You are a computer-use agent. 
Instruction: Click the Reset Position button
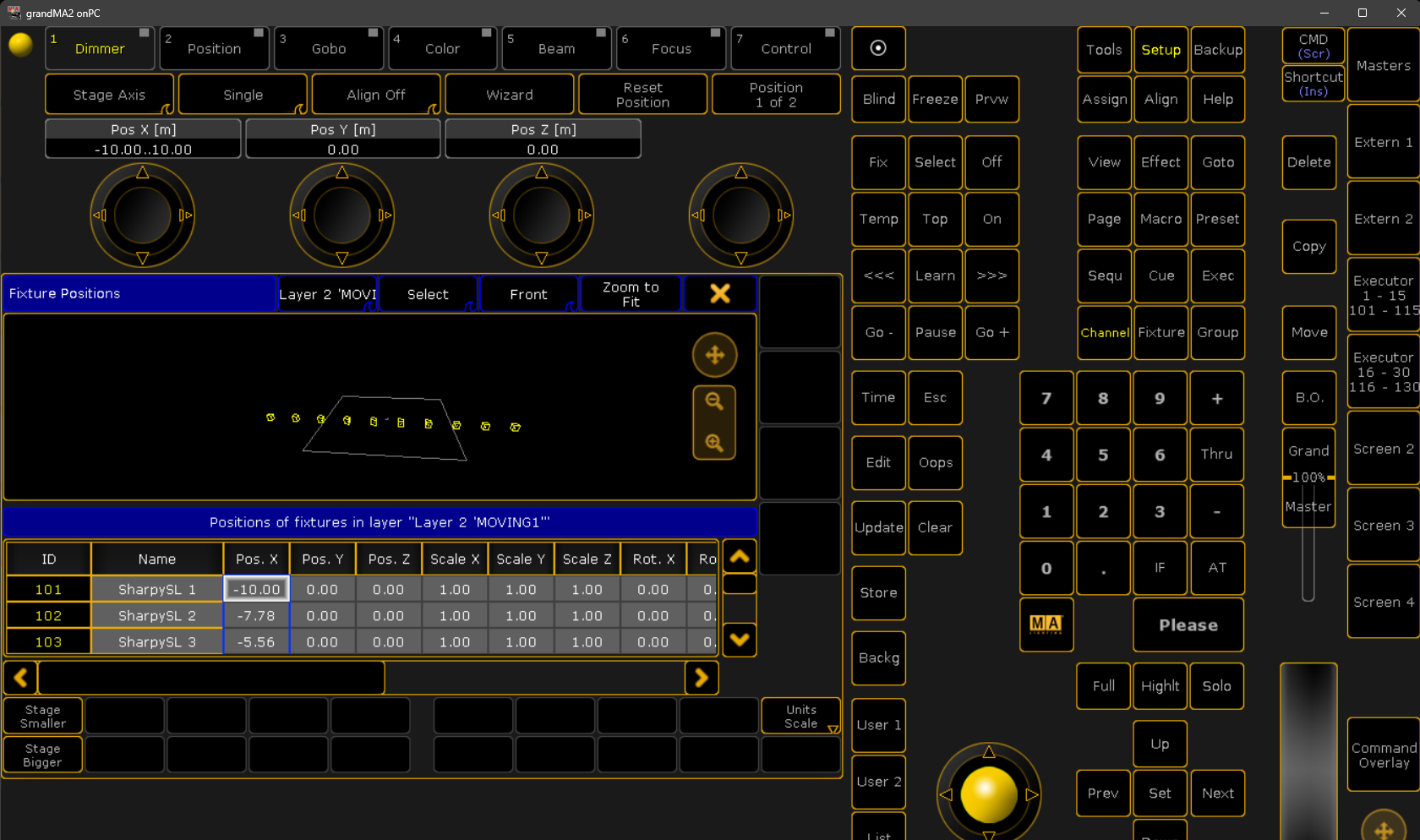[643, 95]
